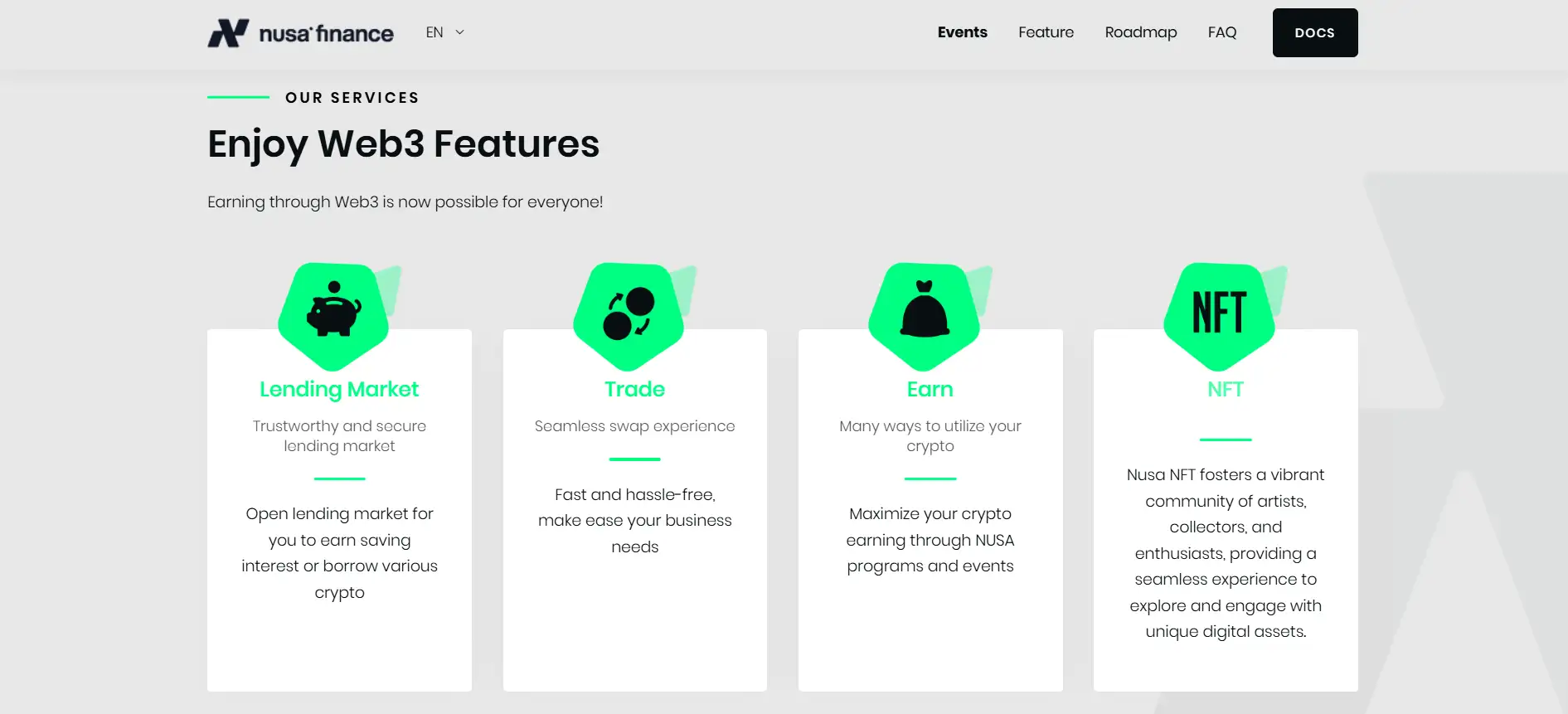The image size is (1568, 714).
Task: Click the money bag Earn icon
Action: (x=925, y=313)
